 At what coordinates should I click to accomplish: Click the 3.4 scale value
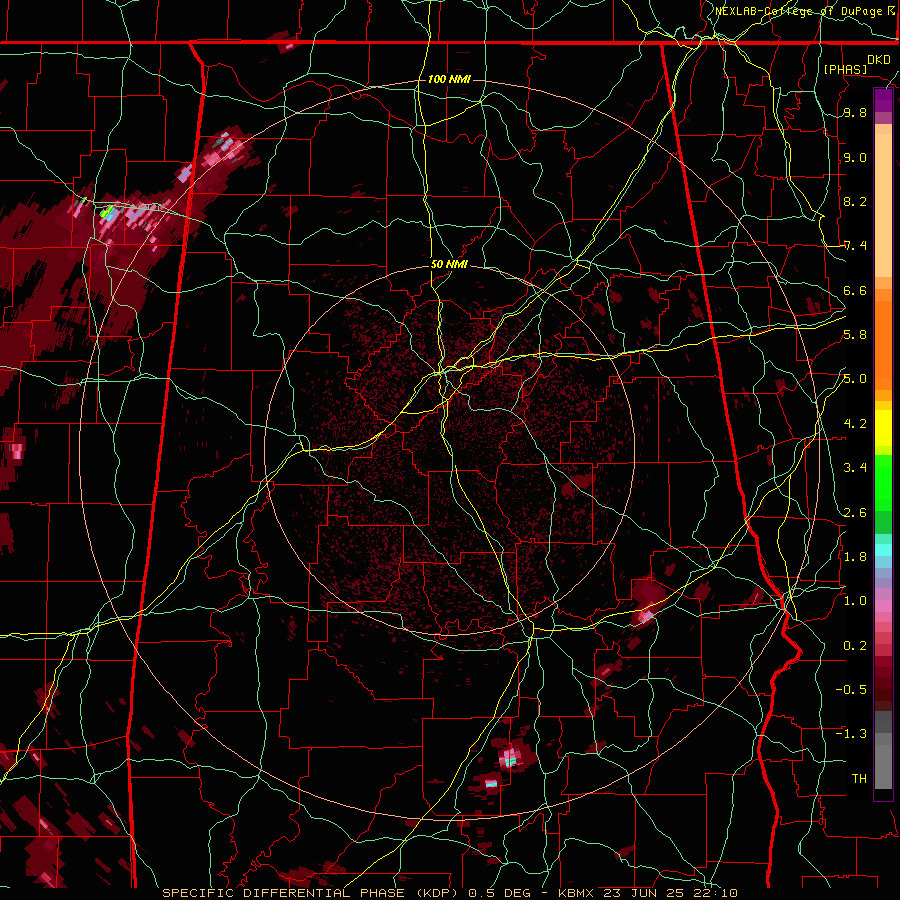tap(855, 468)
